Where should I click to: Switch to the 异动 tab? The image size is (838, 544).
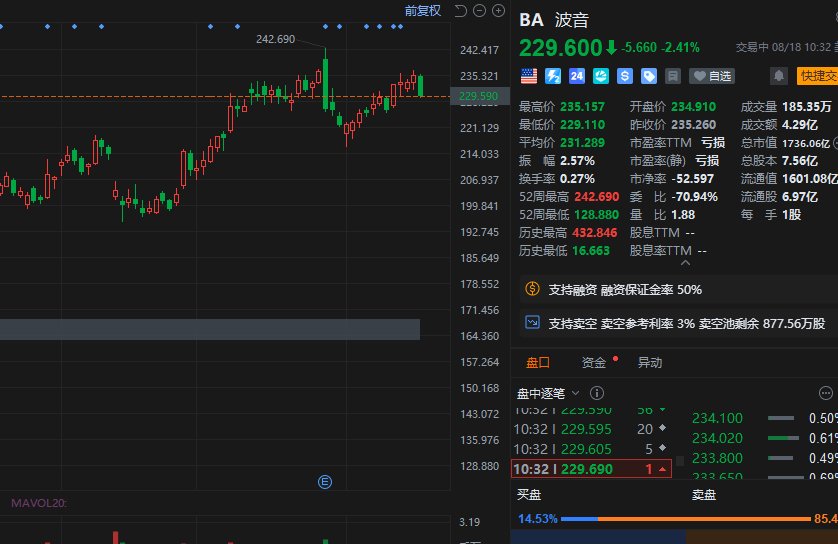[650, 363]
